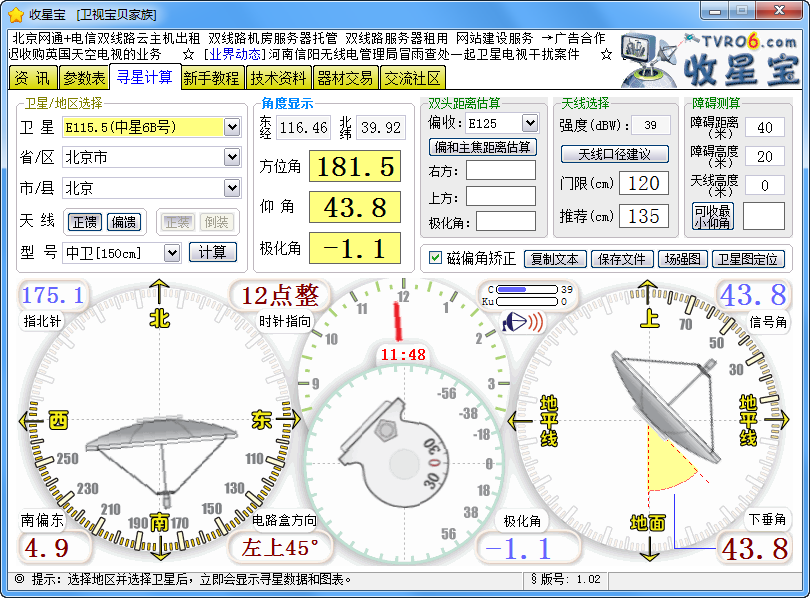
Task: Click the Ku band signal strength bar
Action: click(x=527, y=301)
